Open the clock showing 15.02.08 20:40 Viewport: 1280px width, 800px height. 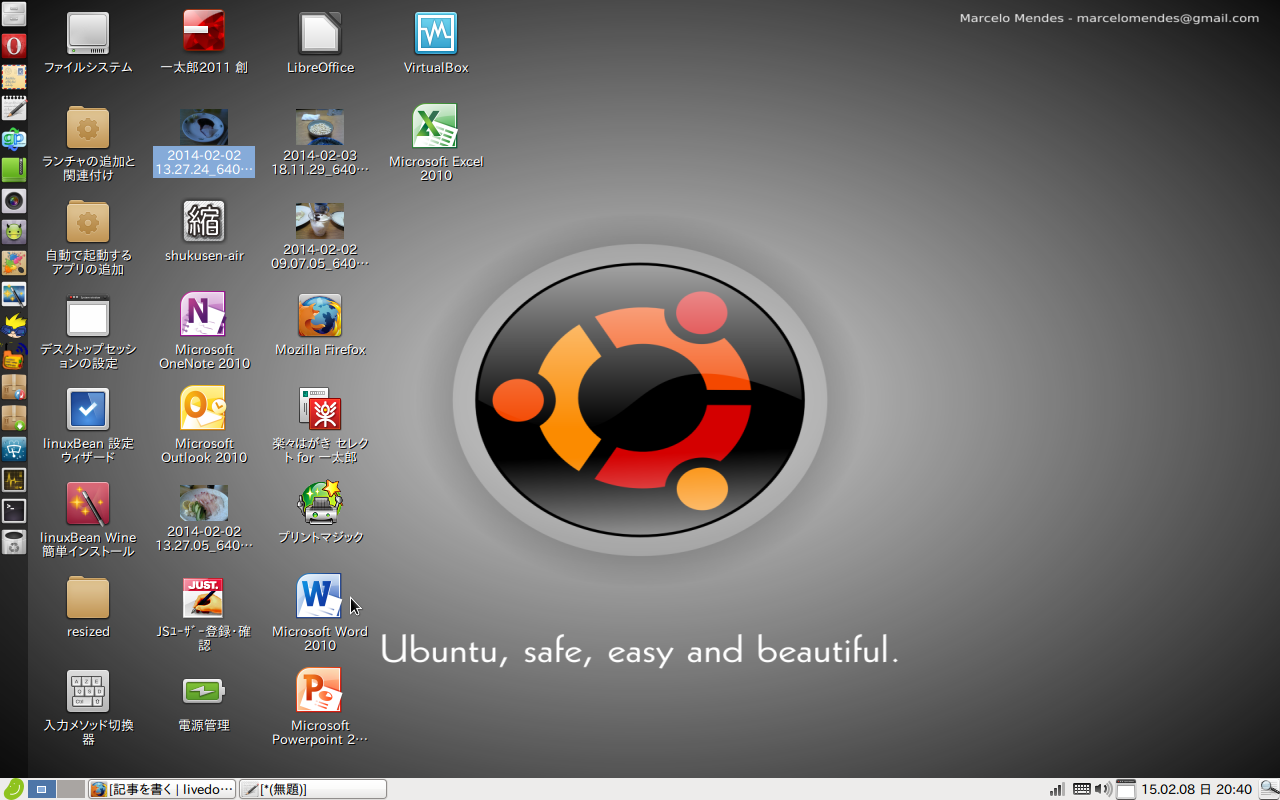(x=1196, y=789)
